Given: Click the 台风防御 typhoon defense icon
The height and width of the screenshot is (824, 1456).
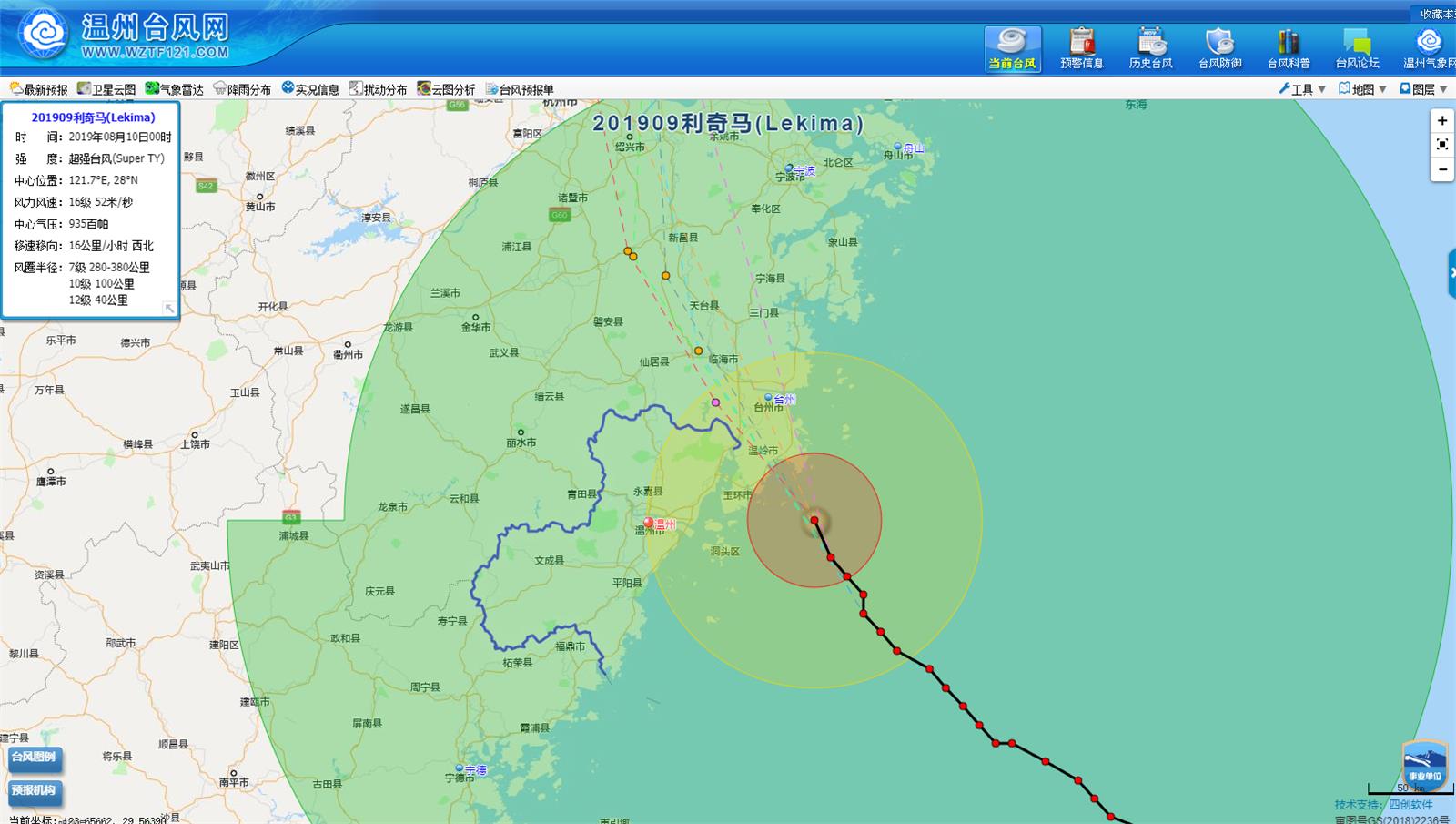Looking at the screenshot, I should [x=1219, y=48].
